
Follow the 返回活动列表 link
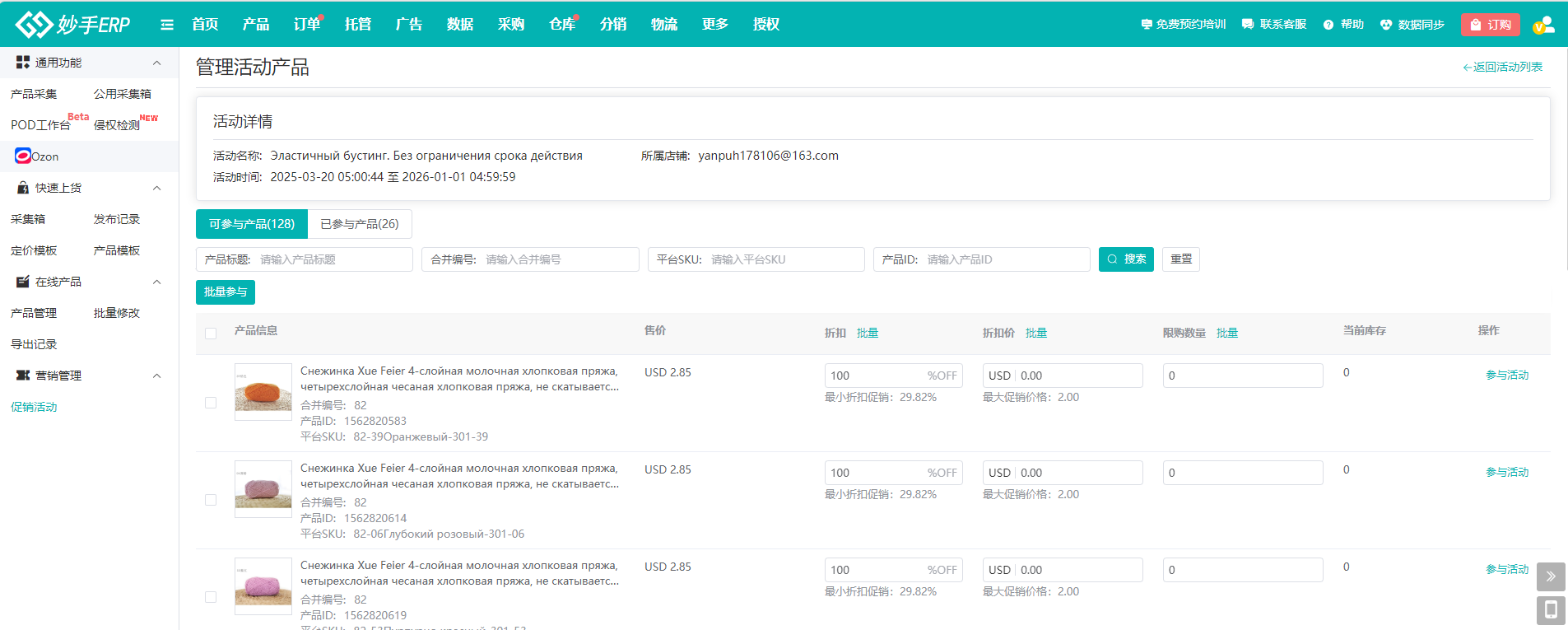click(1502, 68)
